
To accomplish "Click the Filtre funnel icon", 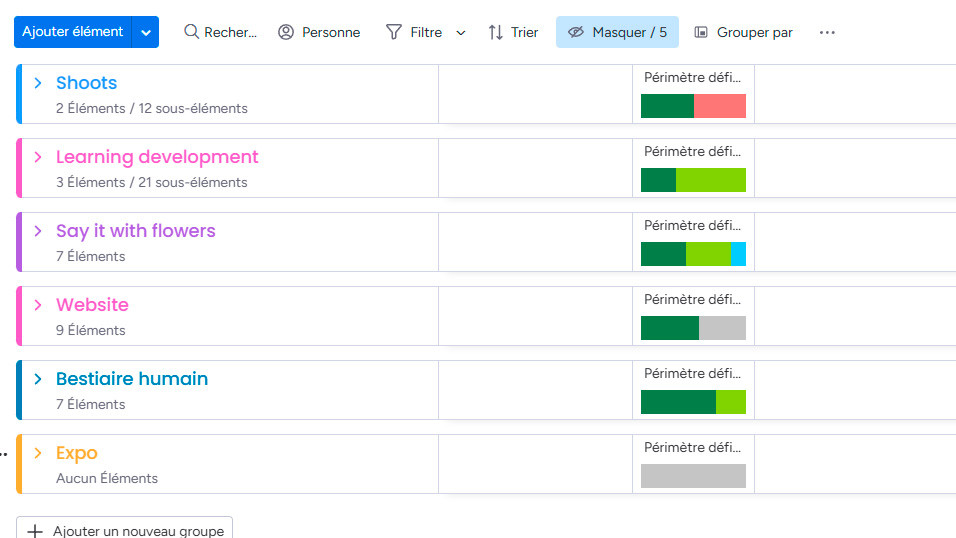I will point(394,32).
